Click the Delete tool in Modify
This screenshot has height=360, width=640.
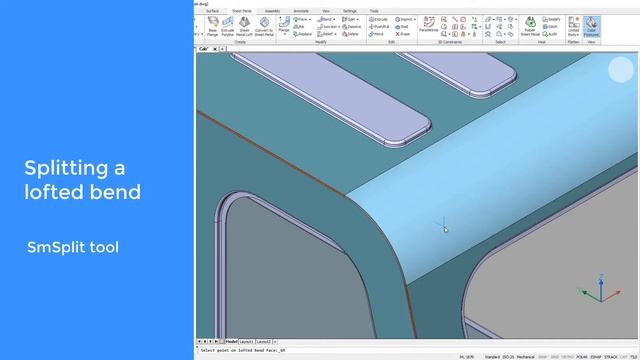pos(351,34)
